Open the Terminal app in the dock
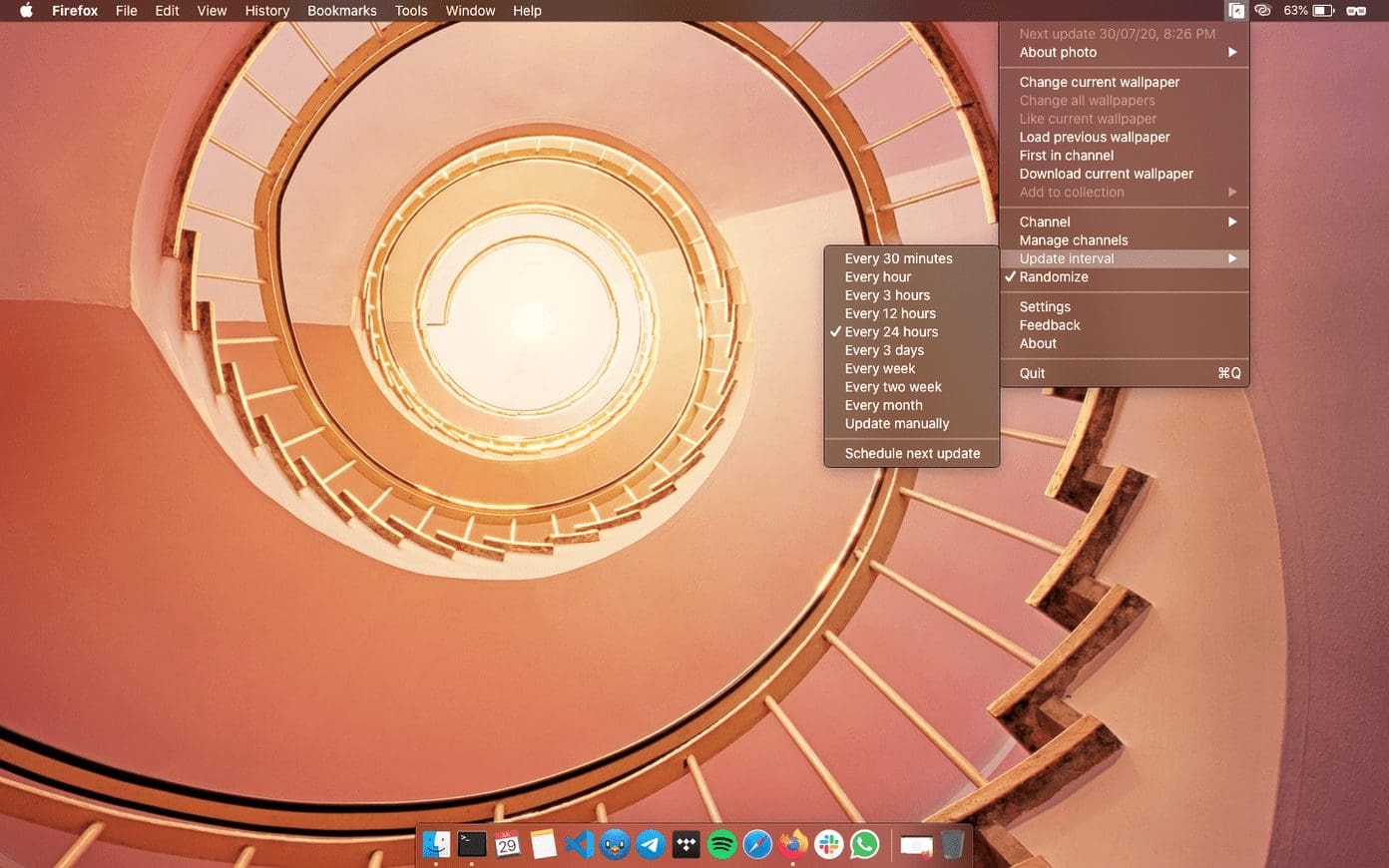The image size is (1389, 868). click(472, 844)
